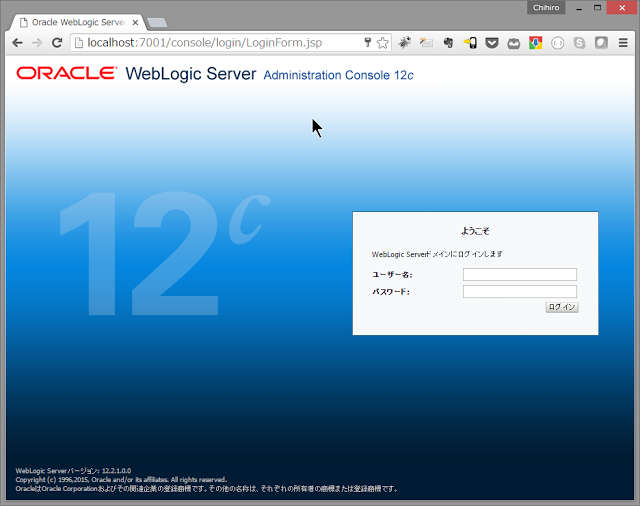The image size is (640, 506).
Task: Reload the page with the refresh icon
Action: coord(57,42)
